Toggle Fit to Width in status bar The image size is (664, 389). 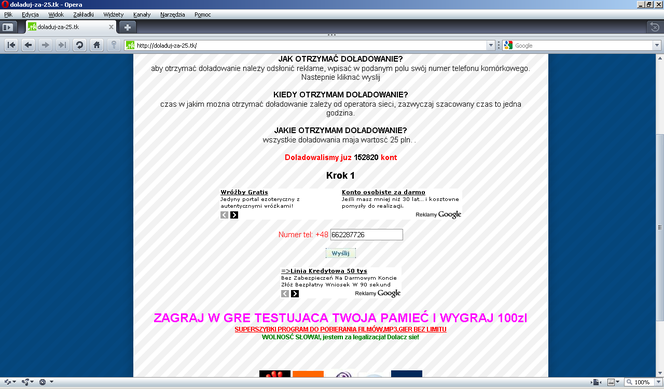click(x=596, y=382)
